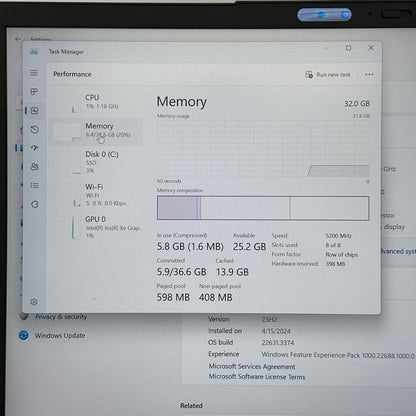Screen dimensions: 416x416
Task: Click the Run new task button
Action: (x=328, y=75)
